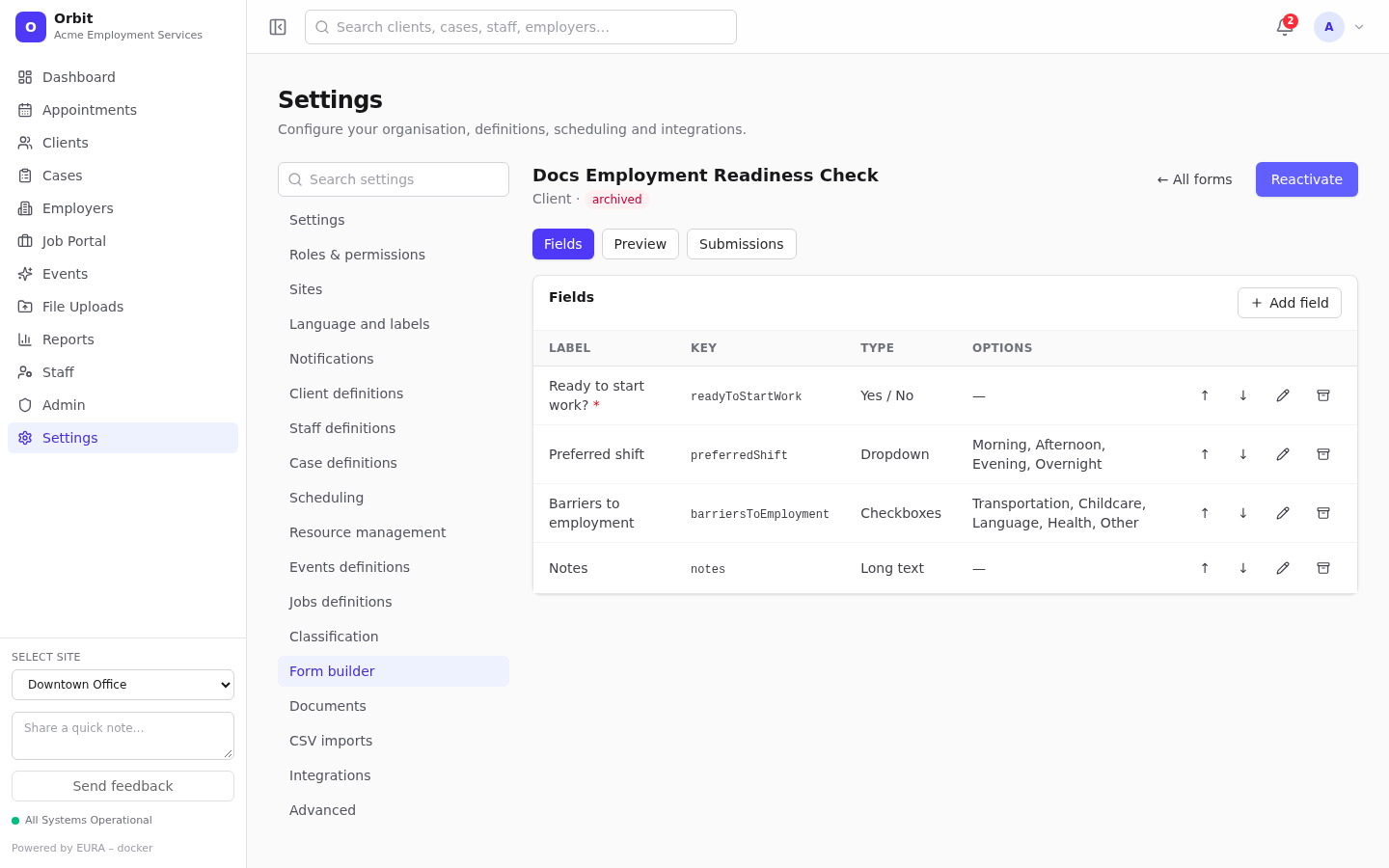Edit the Barriers to employment field
Viewport: 1389px width, 868px height.
pyautogui.click(x=1283, y=513)
